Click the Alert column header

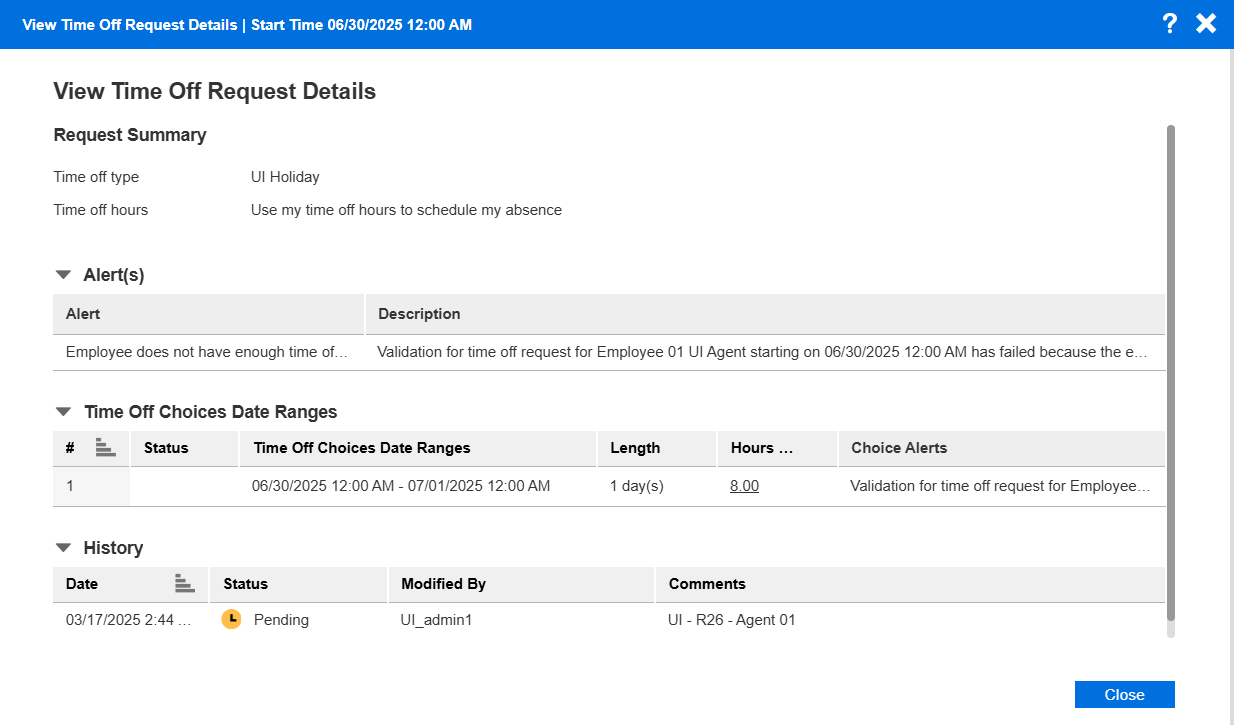(83, 314)
